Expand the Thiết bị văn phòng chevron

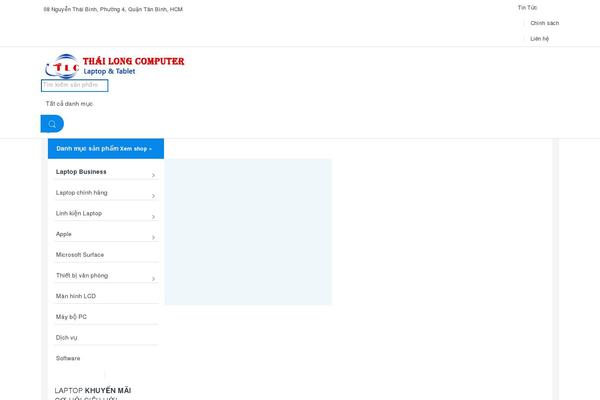coord(153,279)
